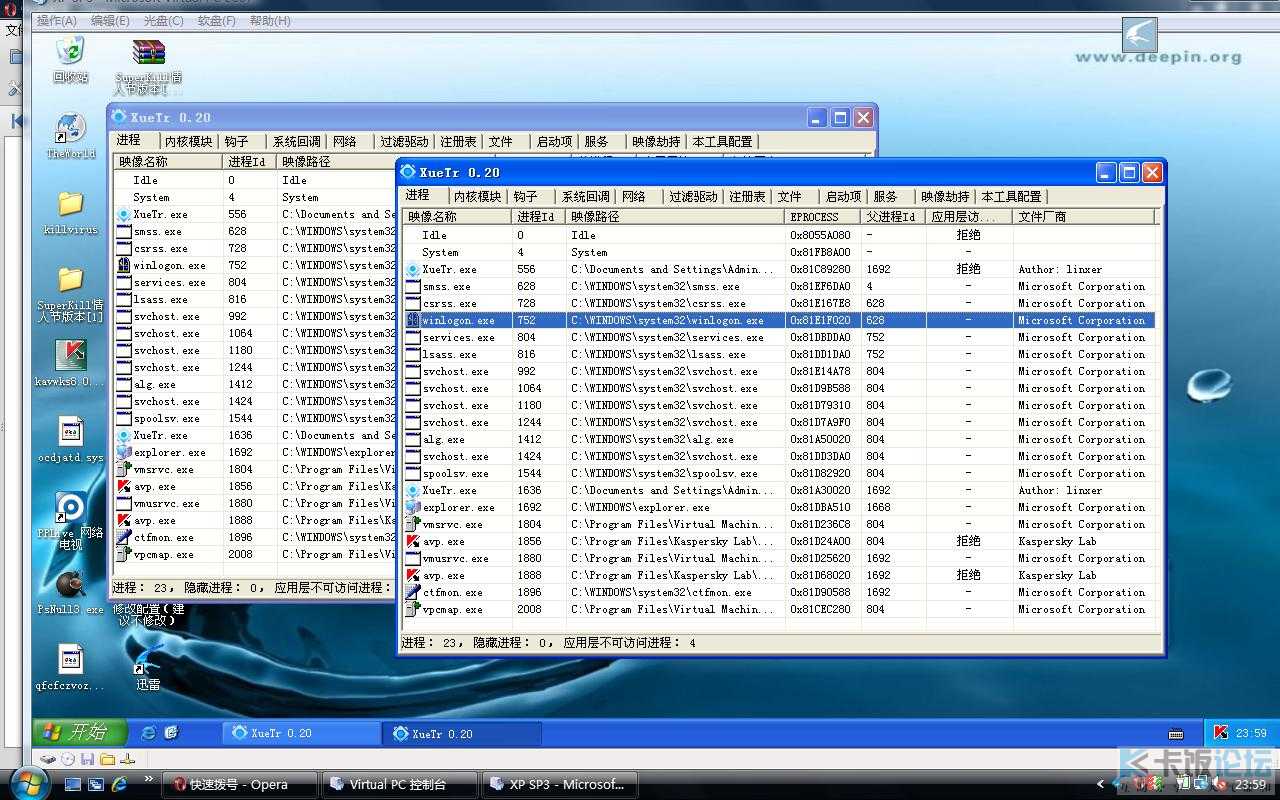Click Internet Explorer icon in Vista quick launch

(120, 784)
